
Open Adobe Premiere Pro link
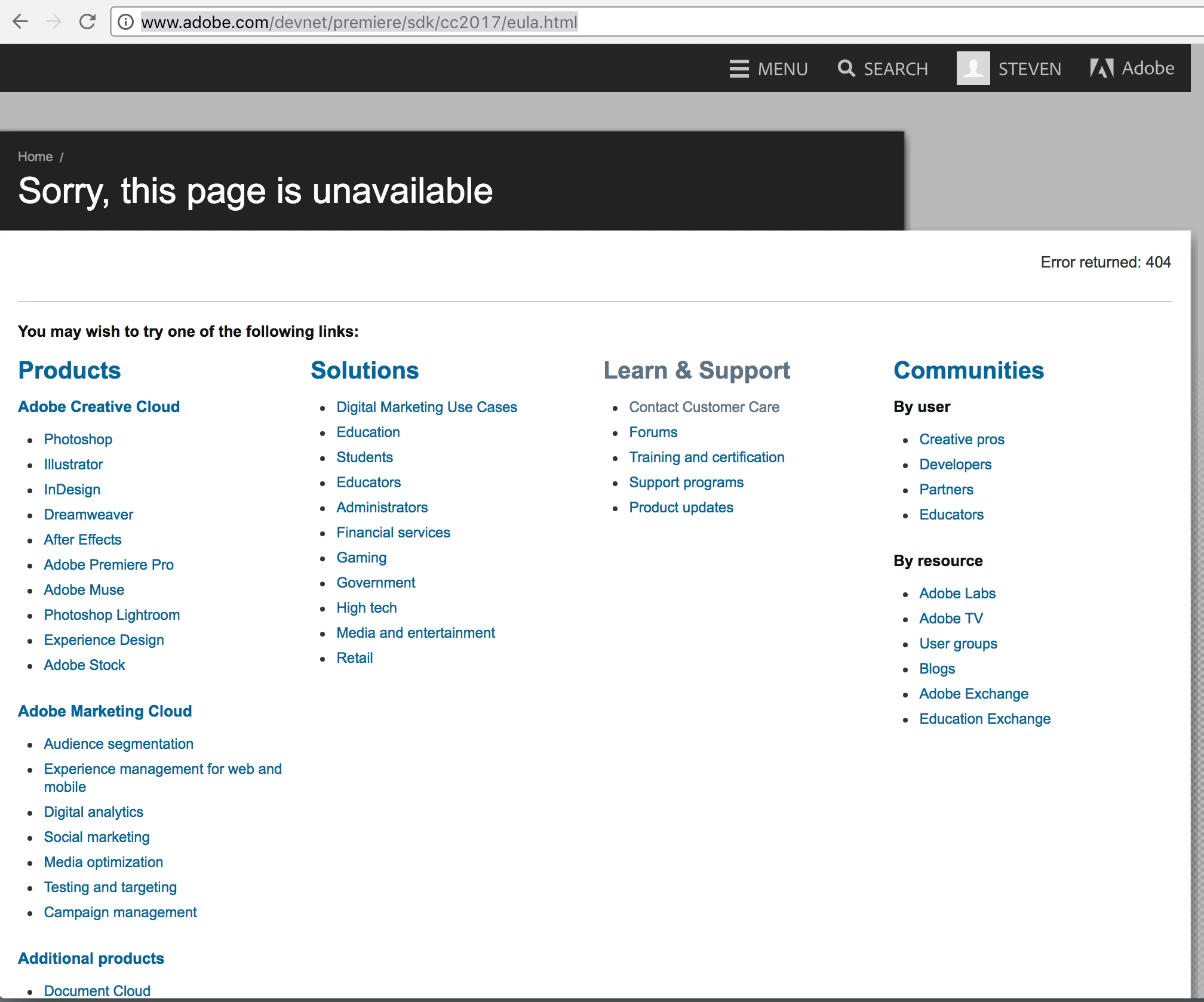click(108, 564)
